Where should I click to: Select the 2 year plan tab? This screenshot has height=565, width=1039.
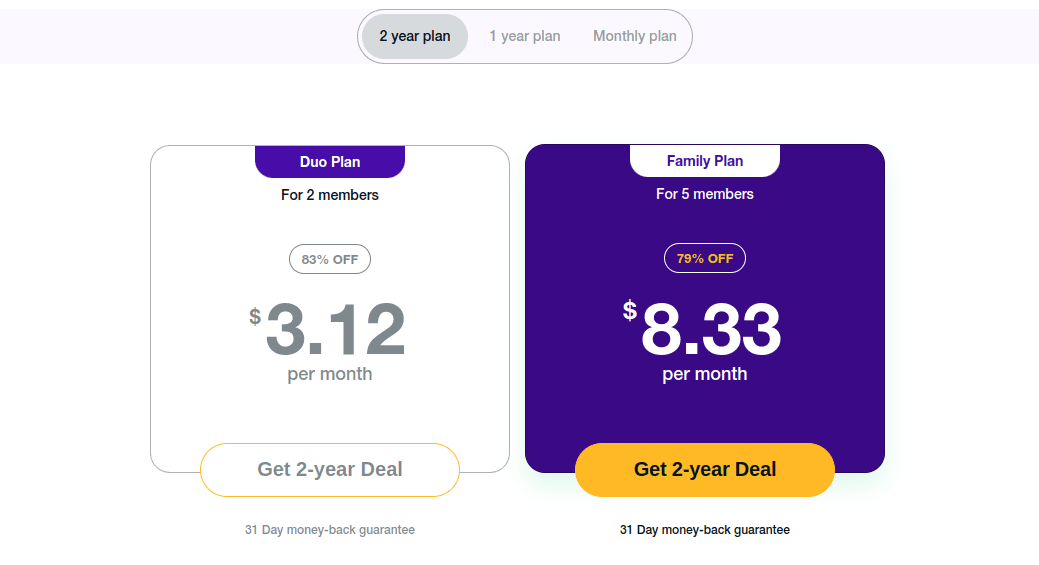point(414,36)
